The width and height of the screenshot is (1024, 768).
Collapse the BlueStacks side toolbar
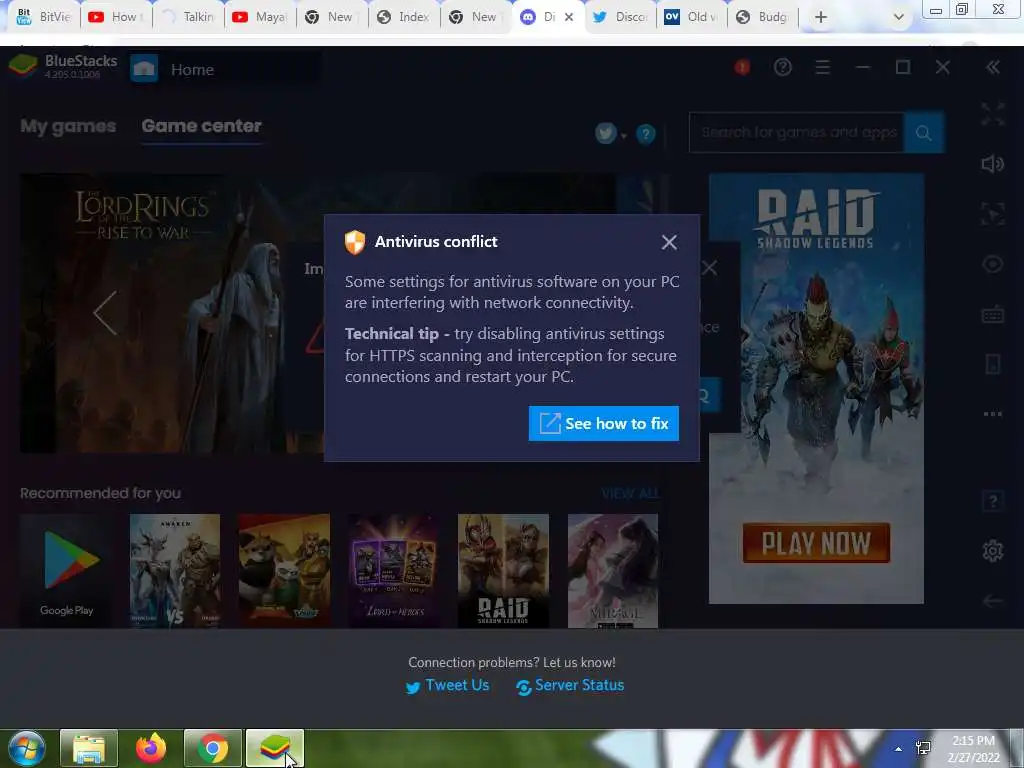click(x=993, y=67)
